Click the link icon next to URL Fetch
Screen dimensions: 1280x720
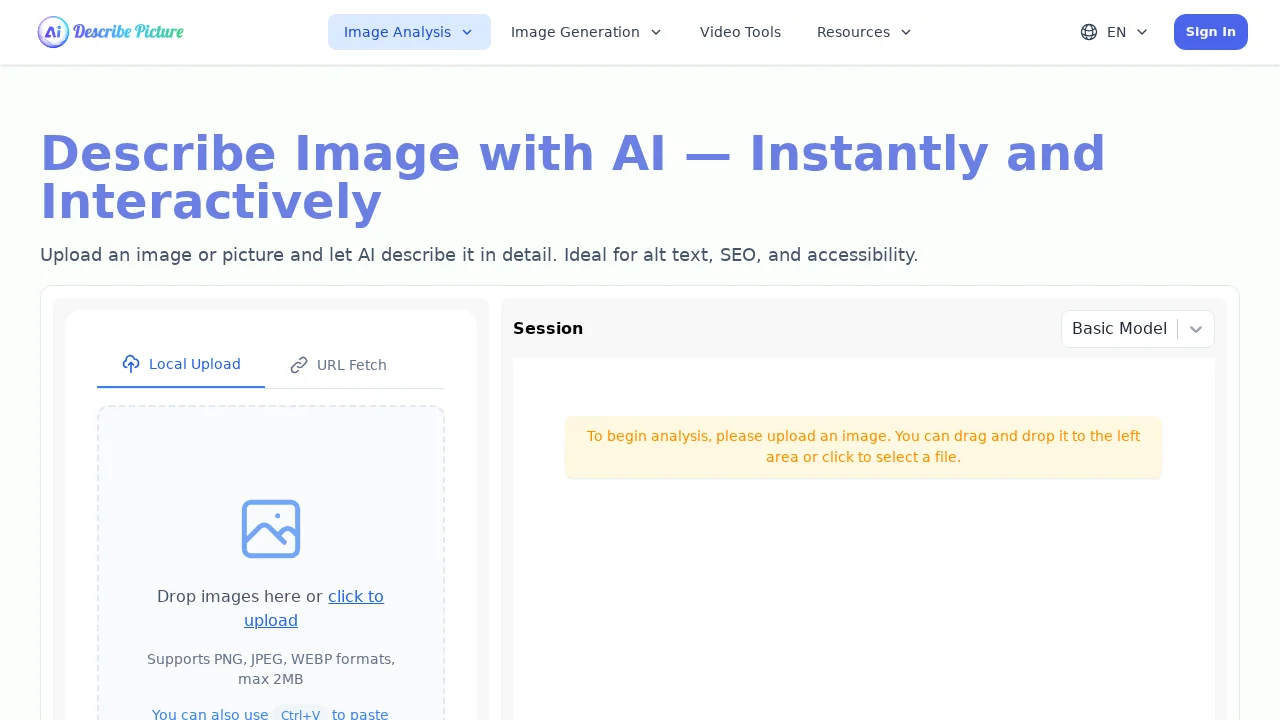tap(299, 365)
